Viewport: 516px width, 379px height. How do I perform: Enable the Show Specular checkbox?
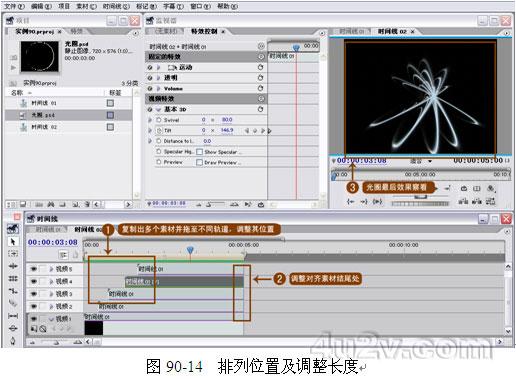pos(200,152)
